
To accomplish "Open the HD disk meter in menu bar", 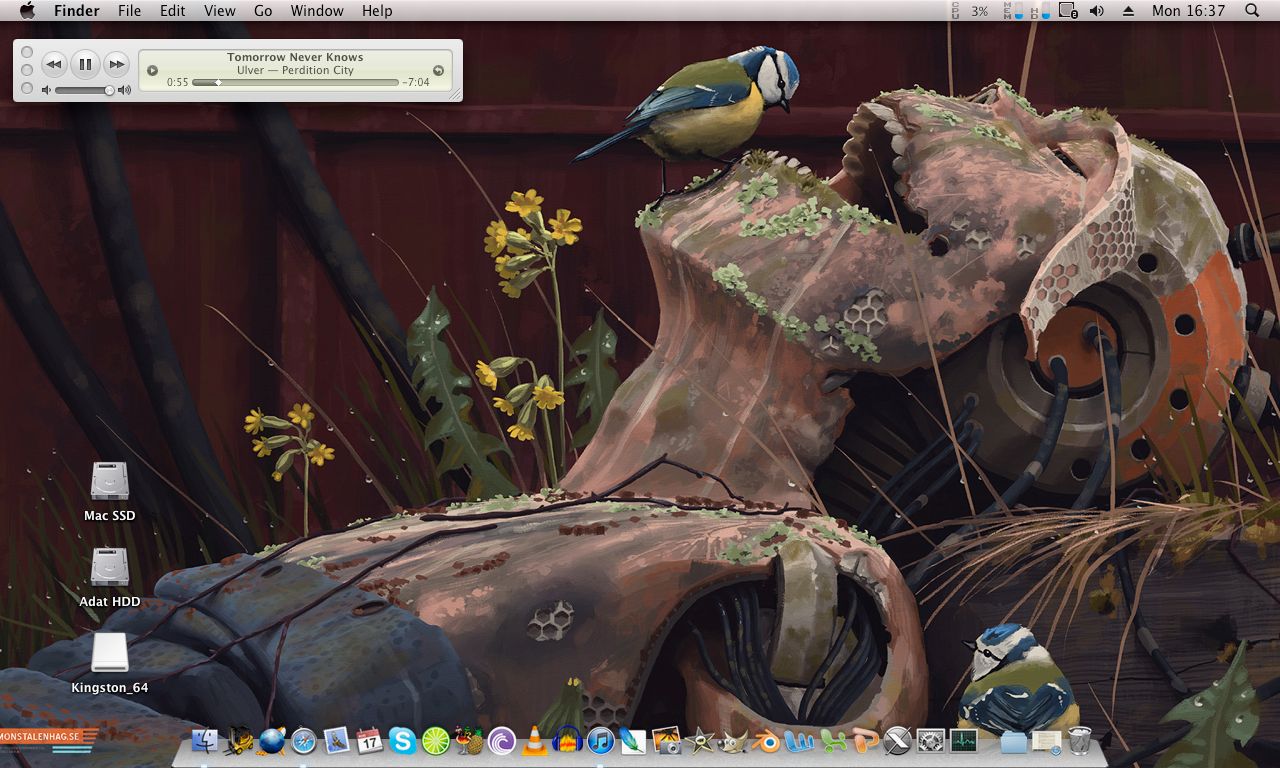I will (x=1040, y=10).
